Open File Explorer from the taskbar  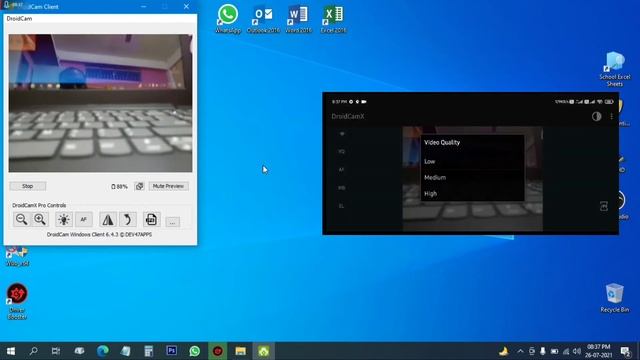pyautogui.click(x=241, y=351)
